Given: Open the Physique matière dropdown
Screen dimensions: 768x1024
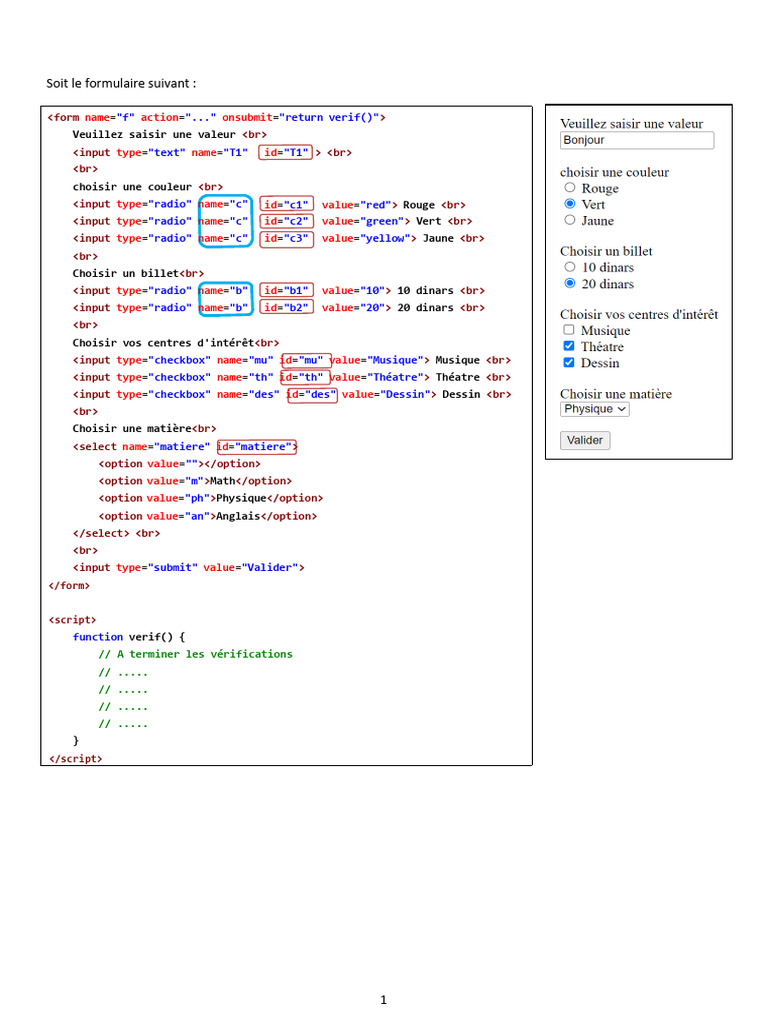Looking at the screenshot, I should (x=595, y=409).
